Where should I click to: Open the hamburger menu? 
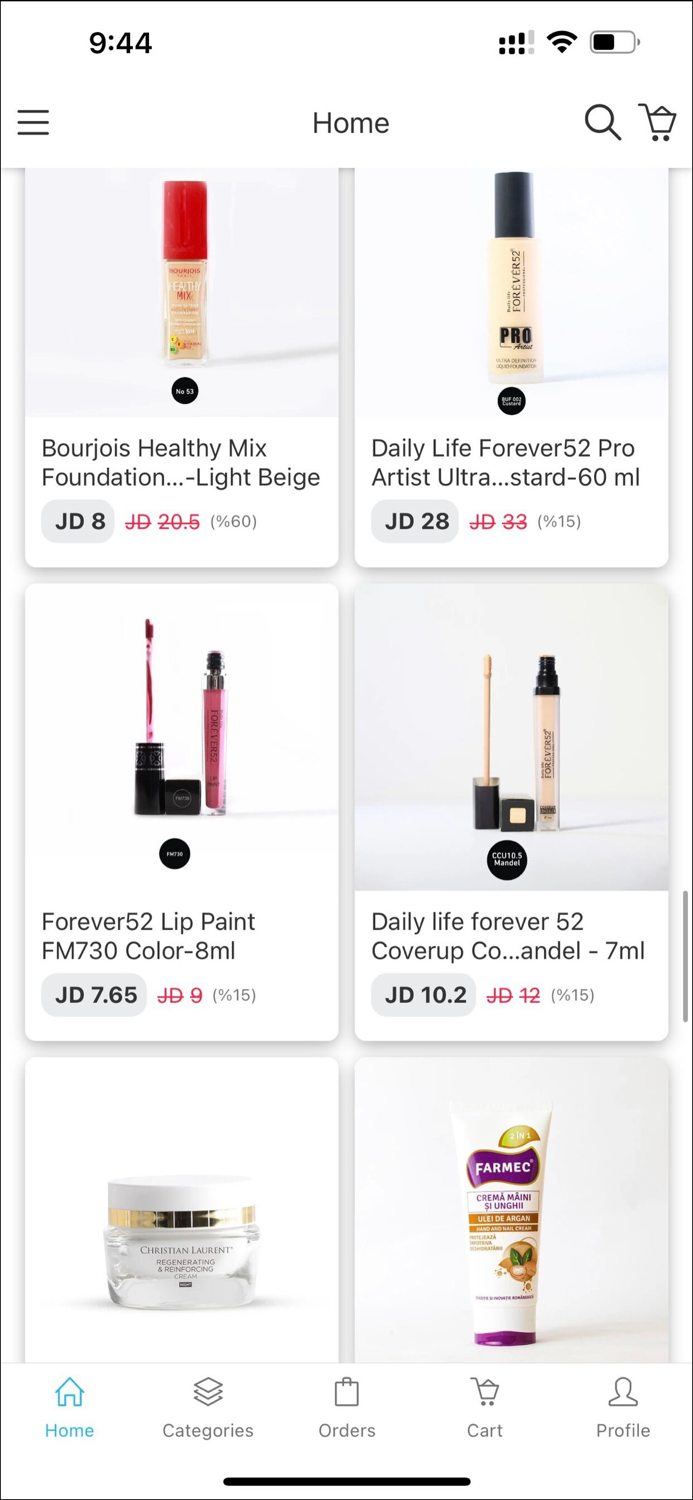(33, 122)
